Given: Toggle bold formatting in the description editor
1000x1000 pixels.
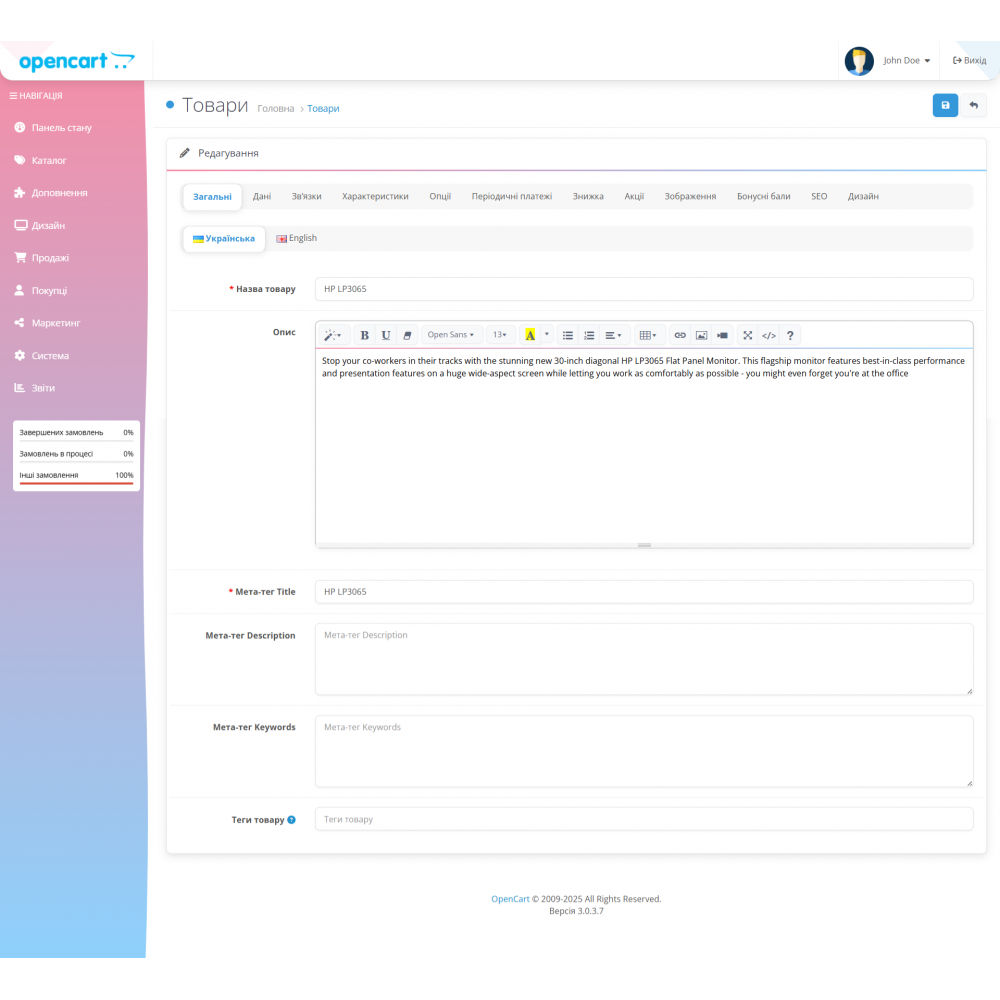Looking at the screenshot, I should coord(364,335).
